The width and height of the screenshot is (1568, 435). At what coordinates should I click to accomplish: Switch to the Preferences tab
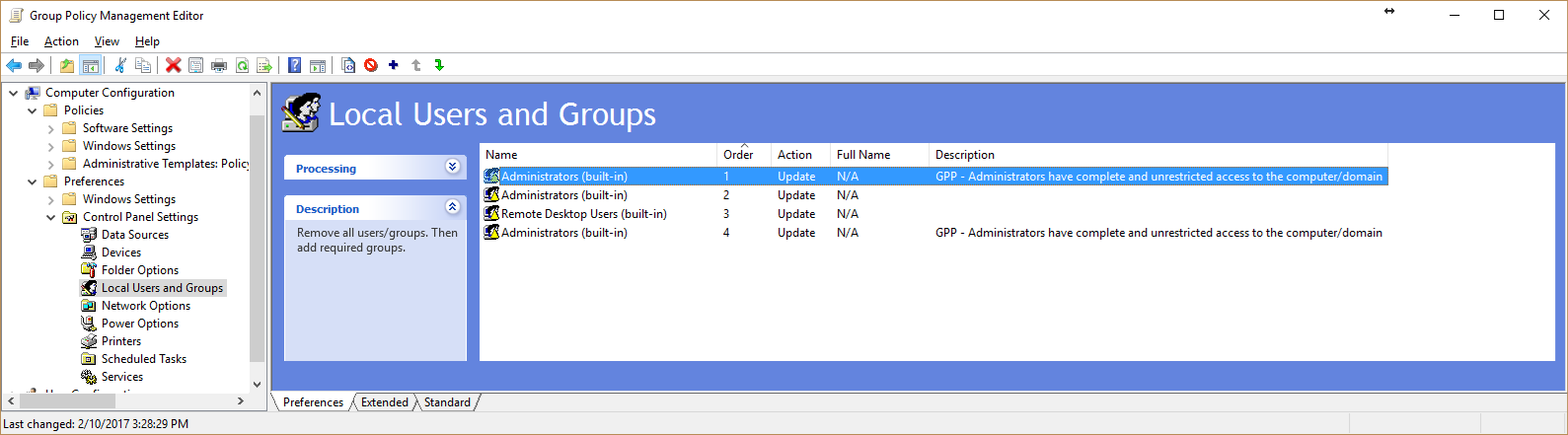click(x=313, y=402)
